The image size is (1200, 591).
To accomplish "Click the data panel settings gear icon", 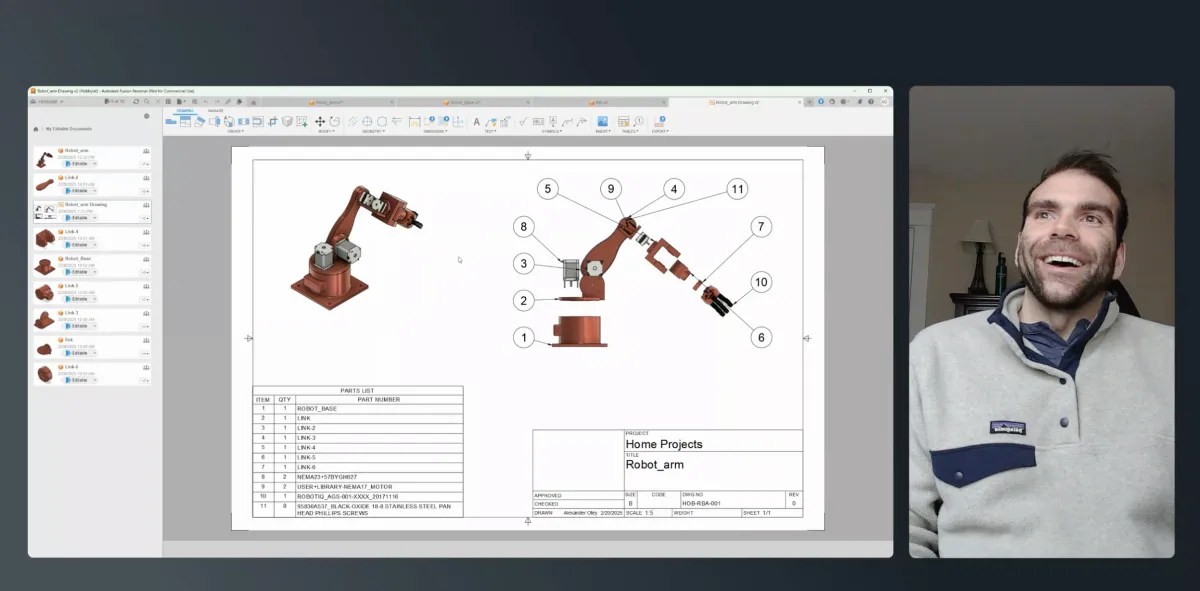I will [x=147, y=116].
